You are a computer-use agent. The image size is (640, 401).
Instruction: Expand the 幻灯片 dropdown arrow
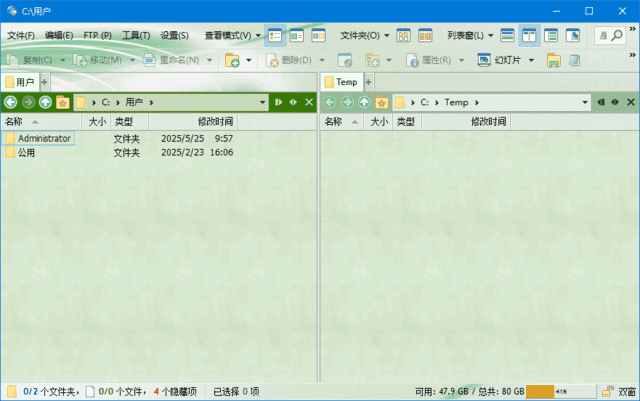point(531,60)
